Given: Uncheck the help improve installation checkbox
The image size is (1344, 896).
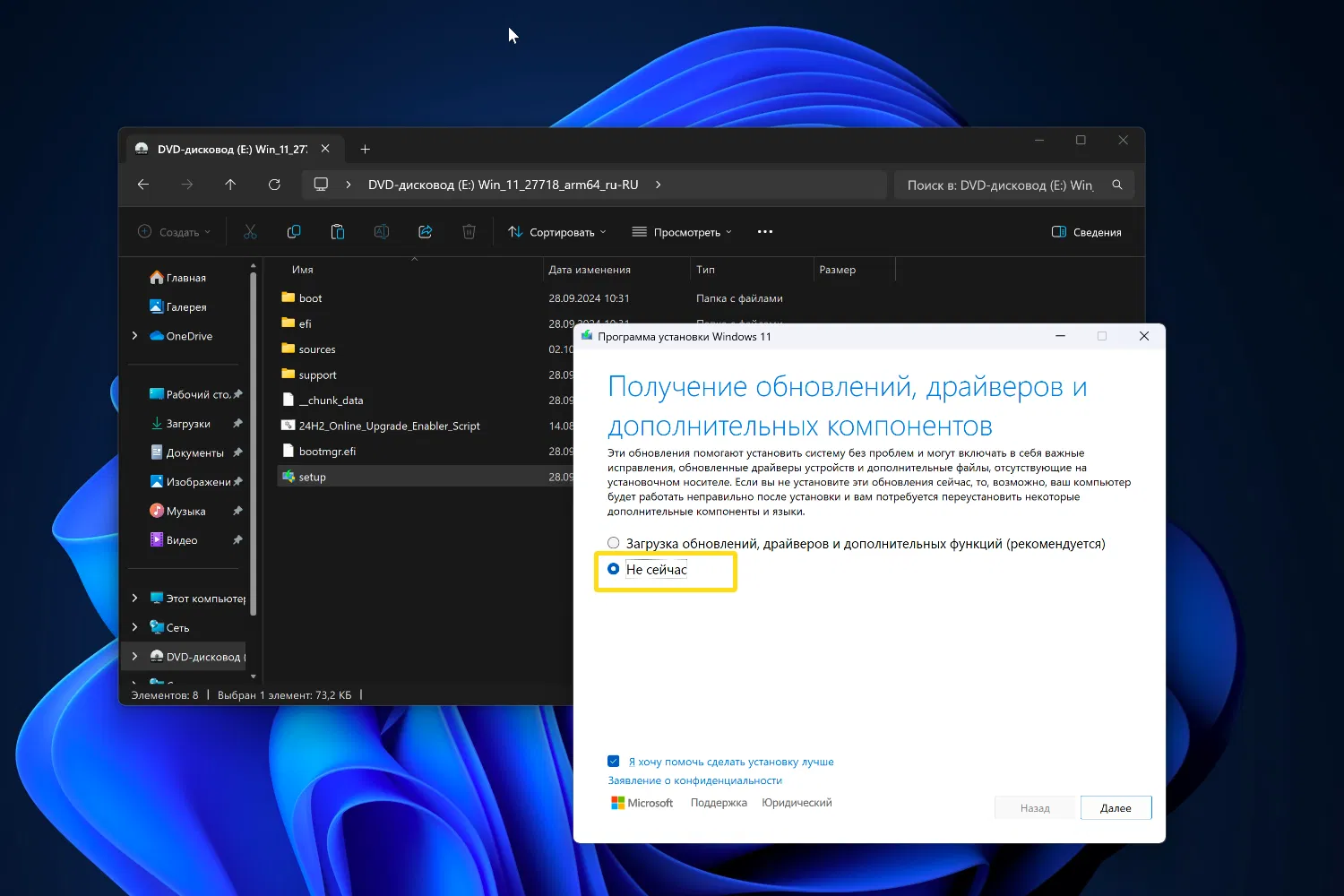Looking at the screenshot, I should coord(614,762).
